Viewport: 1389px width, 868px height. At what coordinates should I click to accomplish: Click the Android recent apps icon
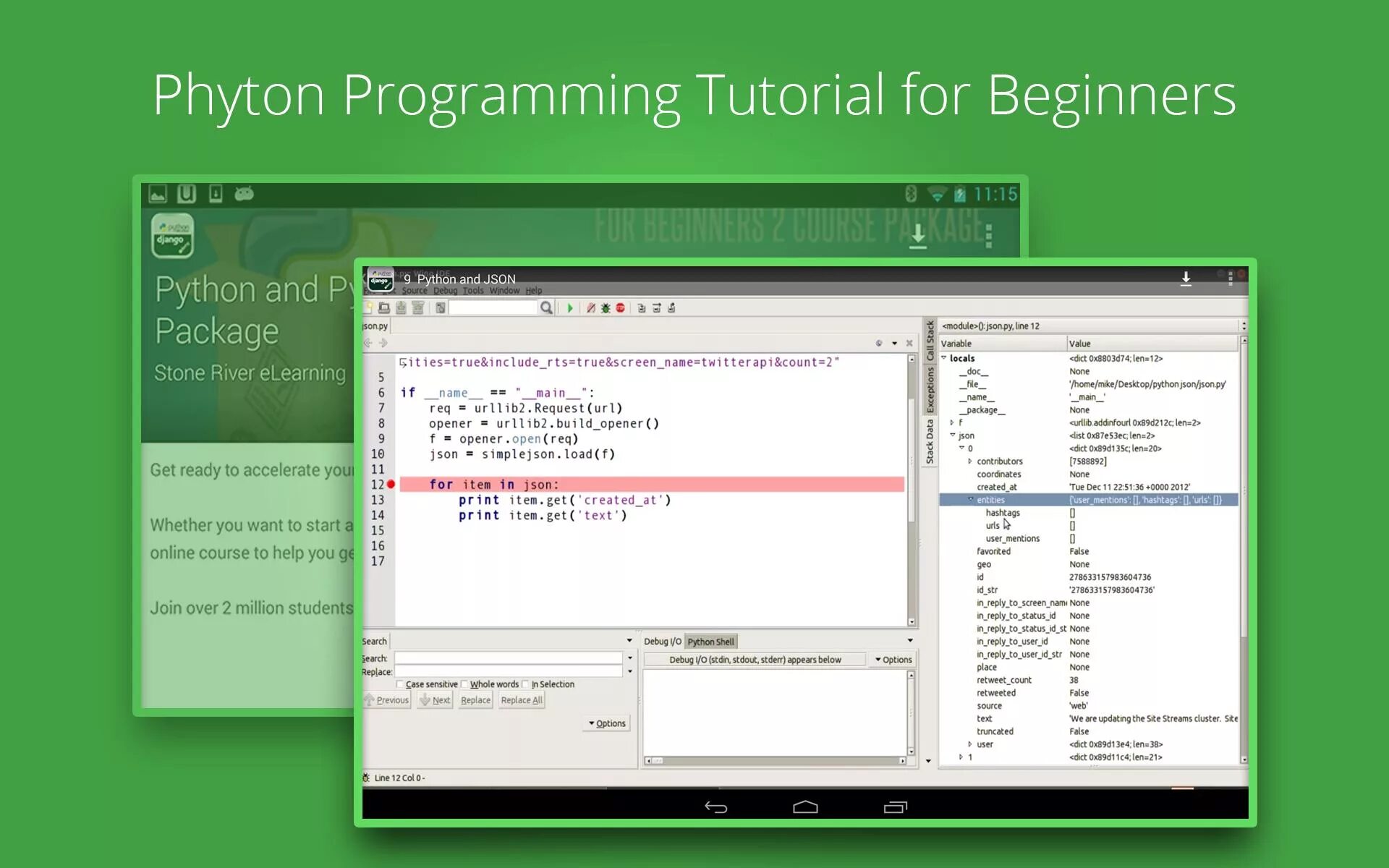[895, 807]
